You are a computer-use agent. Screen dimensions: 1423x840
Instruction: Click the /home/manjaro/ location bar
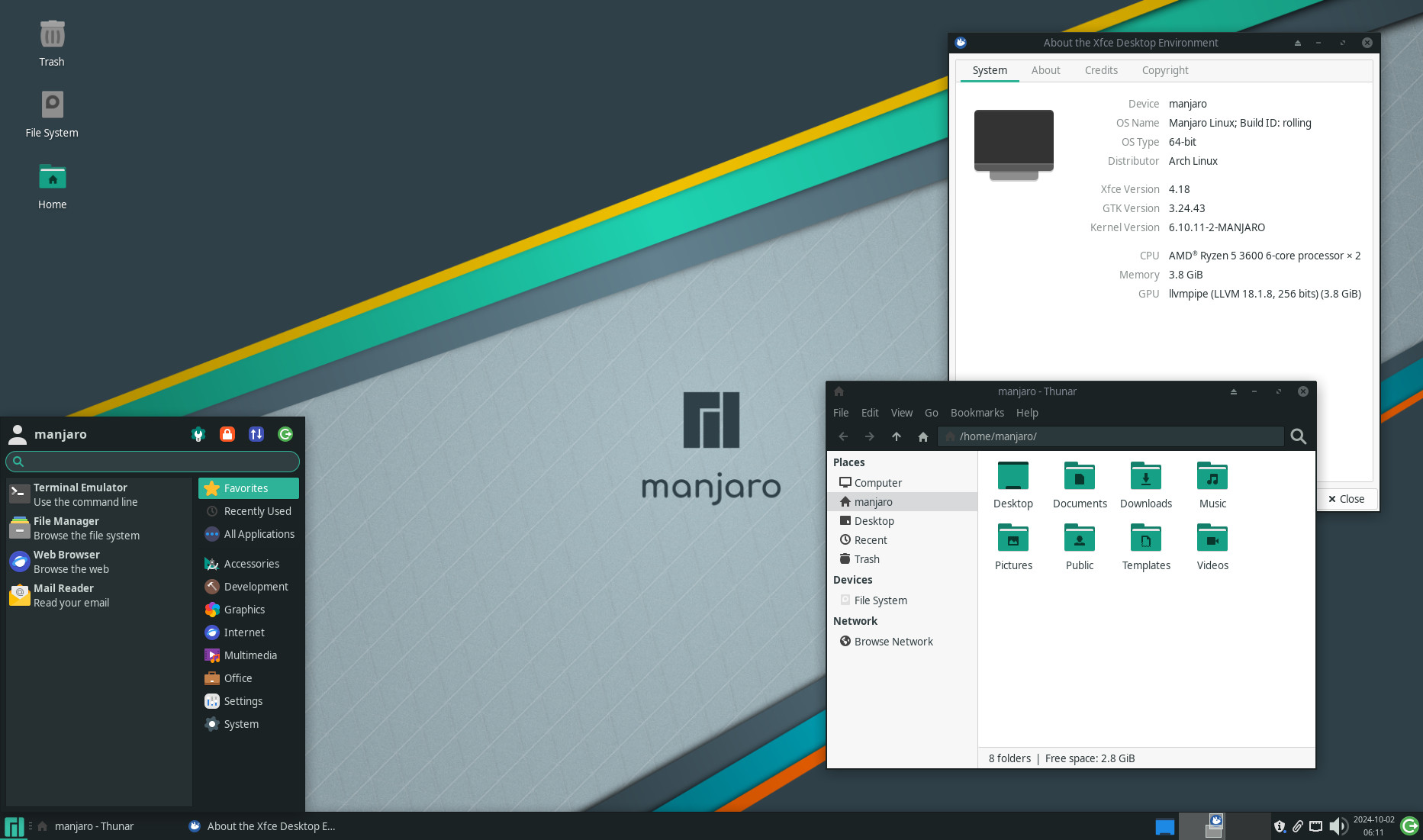[x=1110, y=436]
